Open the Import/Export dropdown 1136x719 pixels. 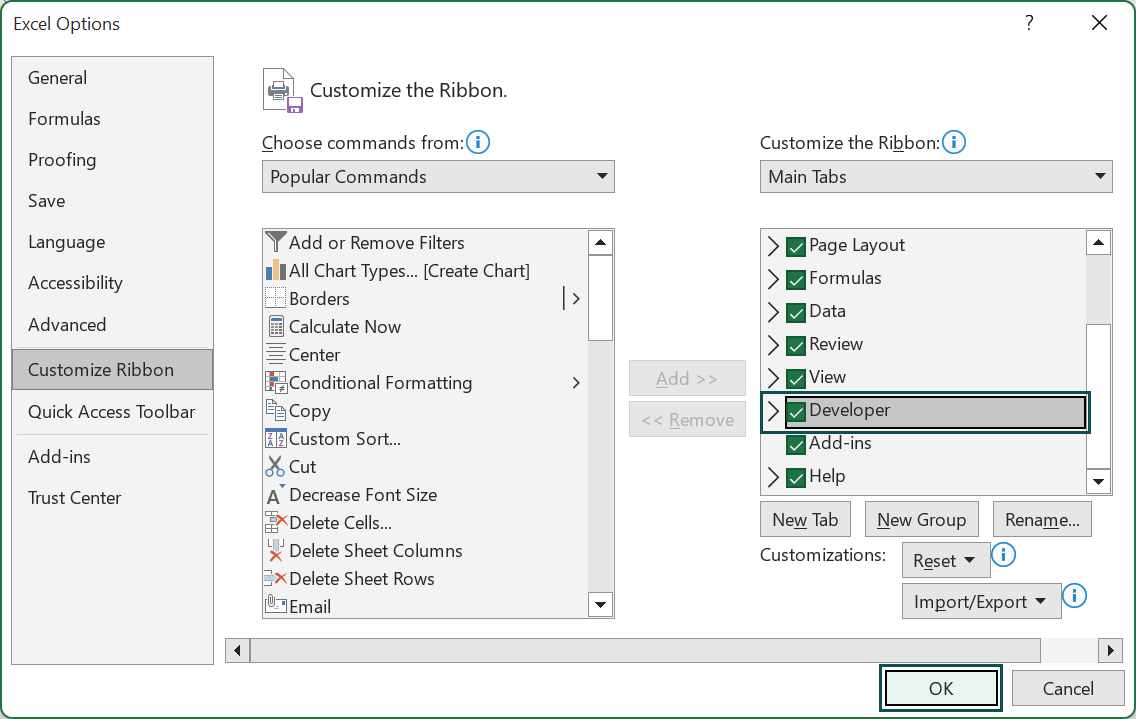981,601
